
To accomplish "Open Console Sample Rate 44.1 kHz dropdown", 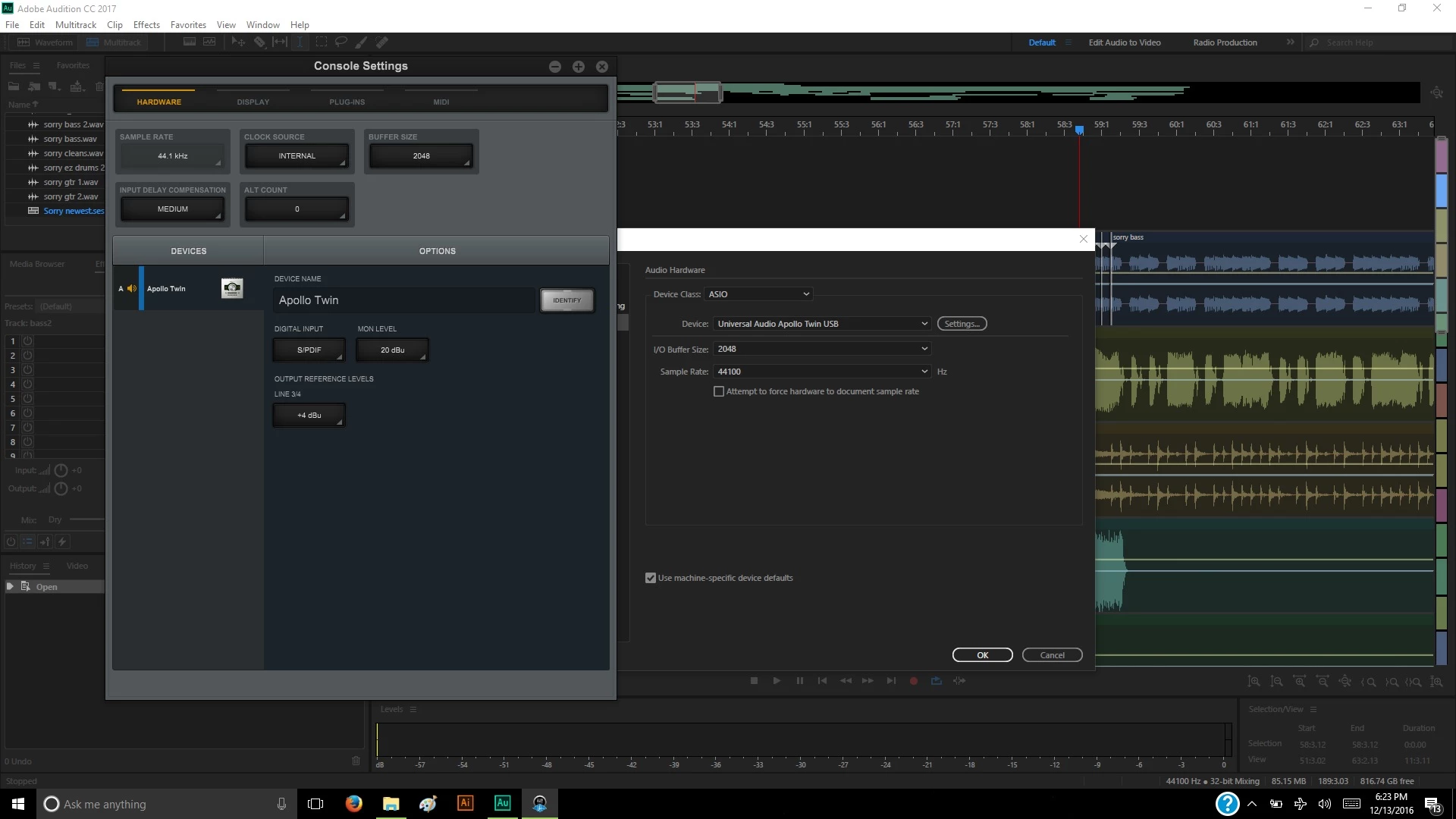I will pos(173,156).
